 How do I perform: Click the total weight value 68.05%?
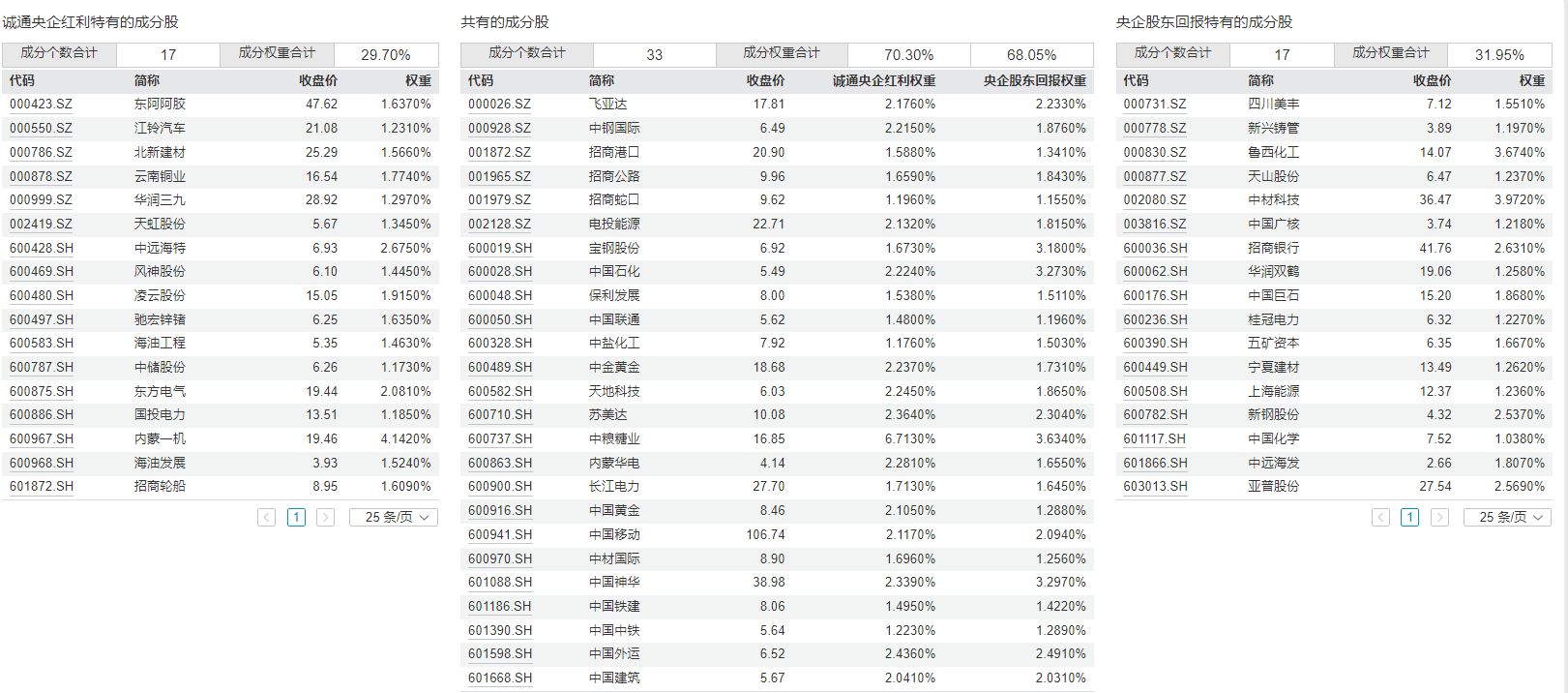(1032, 55)
